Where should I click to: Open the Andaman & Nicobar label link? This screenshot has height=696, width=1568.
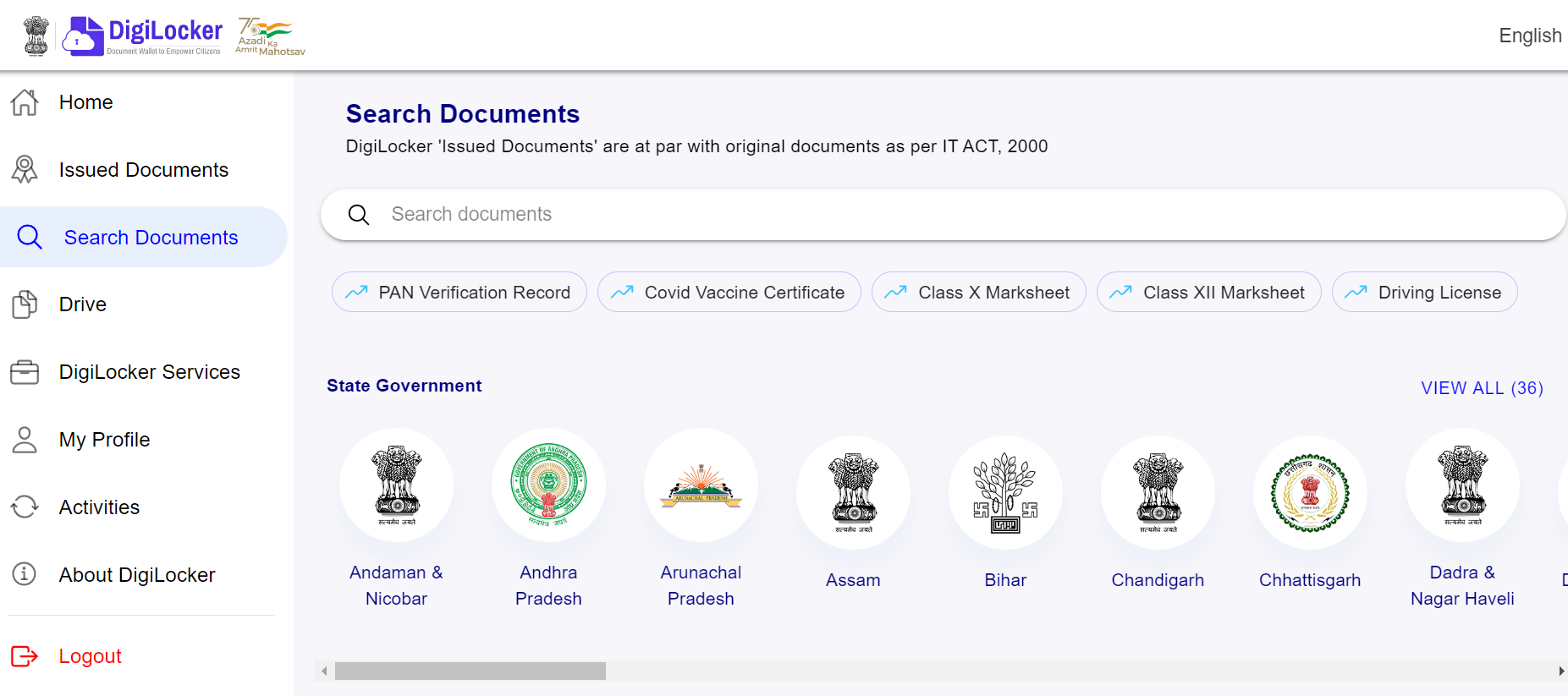coord(397,585)
